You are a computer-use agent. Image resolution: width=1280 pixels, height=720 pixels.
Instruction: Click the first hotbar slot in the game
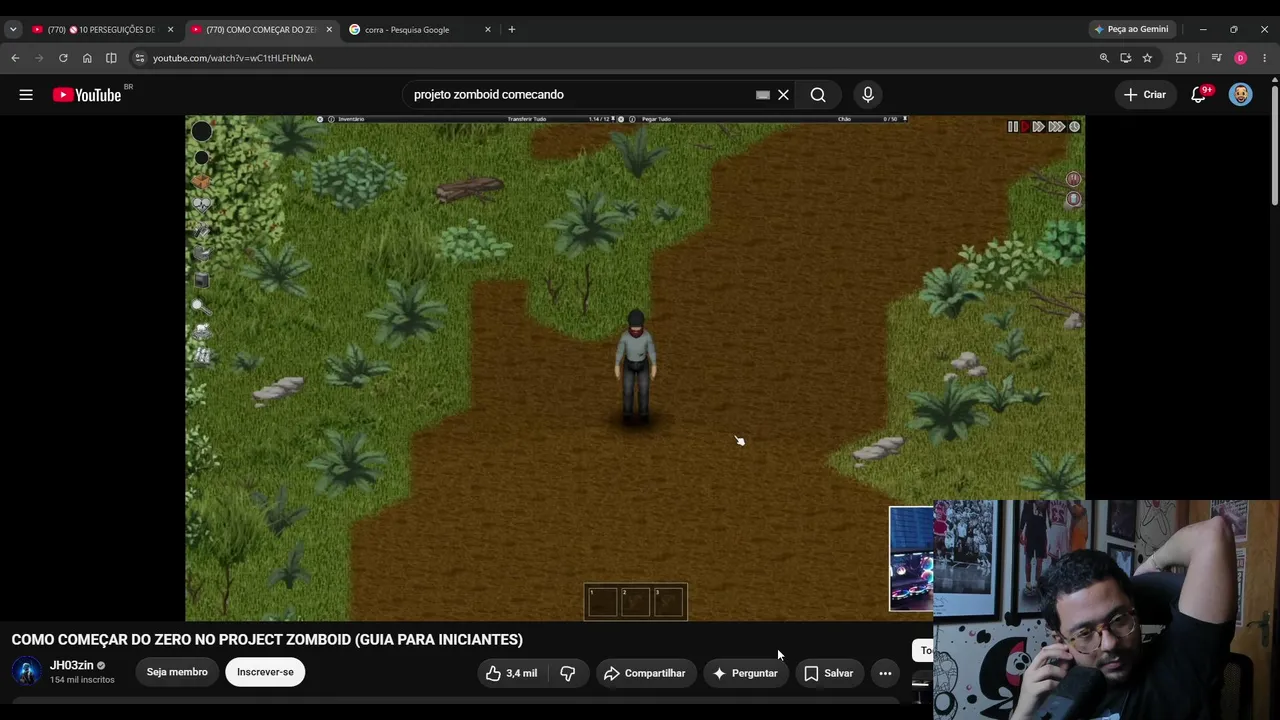(602, 602)
